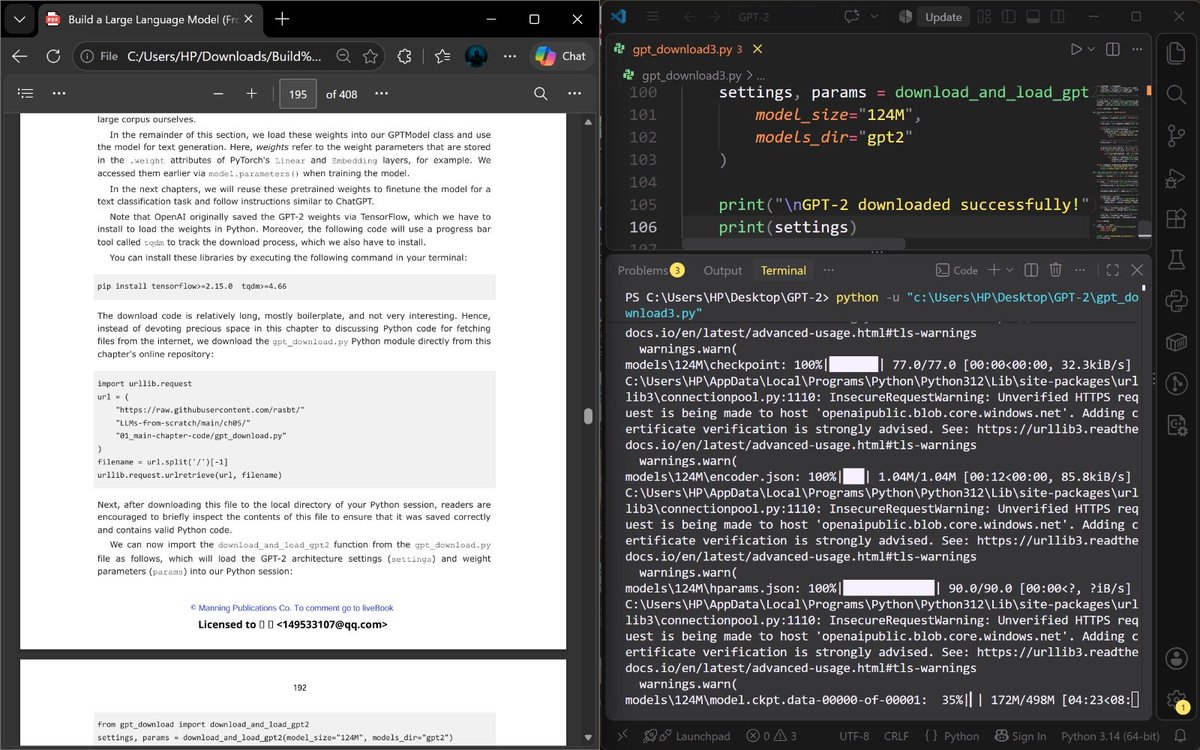
Task: Select Python 3.14 (64-bit) interpreter
Action: (x=1108, y=736)
